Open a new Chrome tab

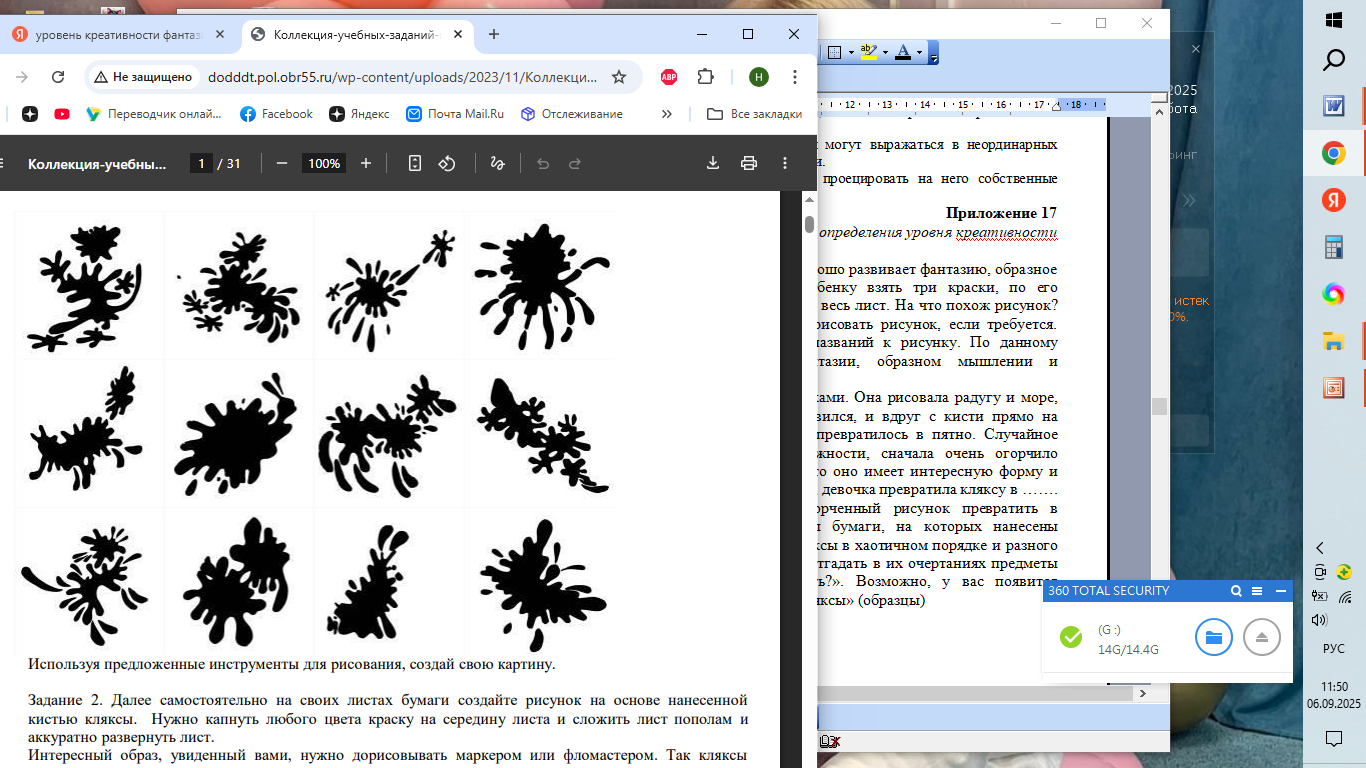pyautogui.click(x=493, y=34)
